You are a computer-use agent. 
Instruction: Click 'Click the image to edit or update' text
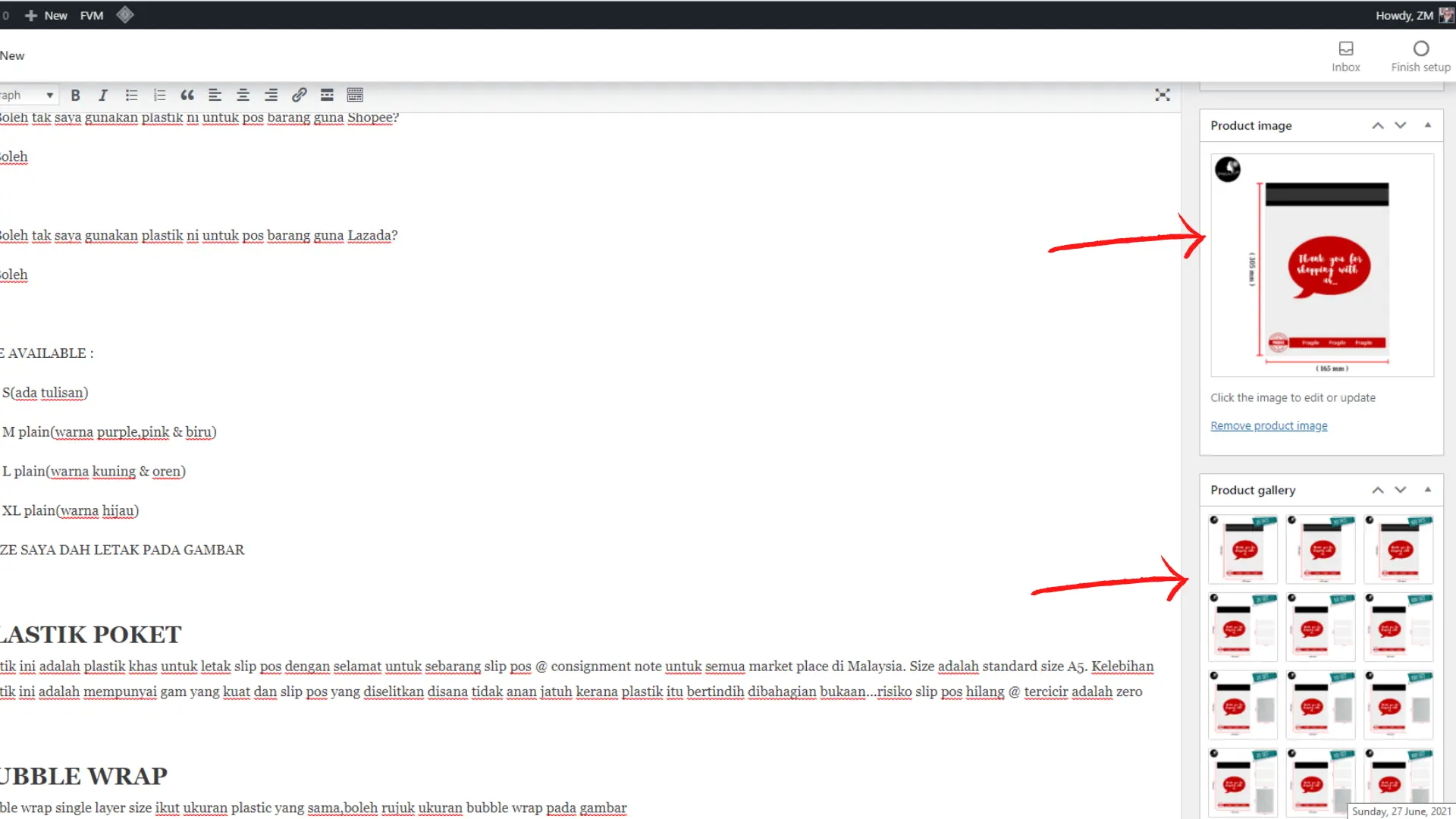click(x=1292, y=397)
